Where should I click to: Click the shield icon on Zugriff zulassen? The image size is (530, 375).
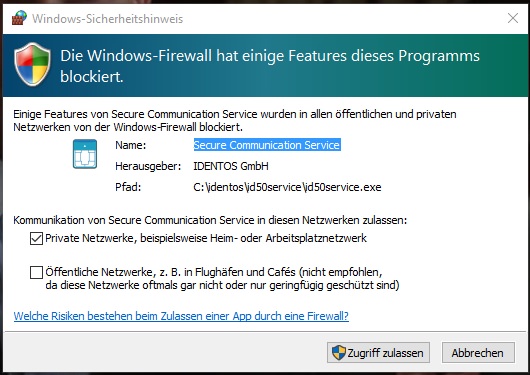click(x=339, y=353)
